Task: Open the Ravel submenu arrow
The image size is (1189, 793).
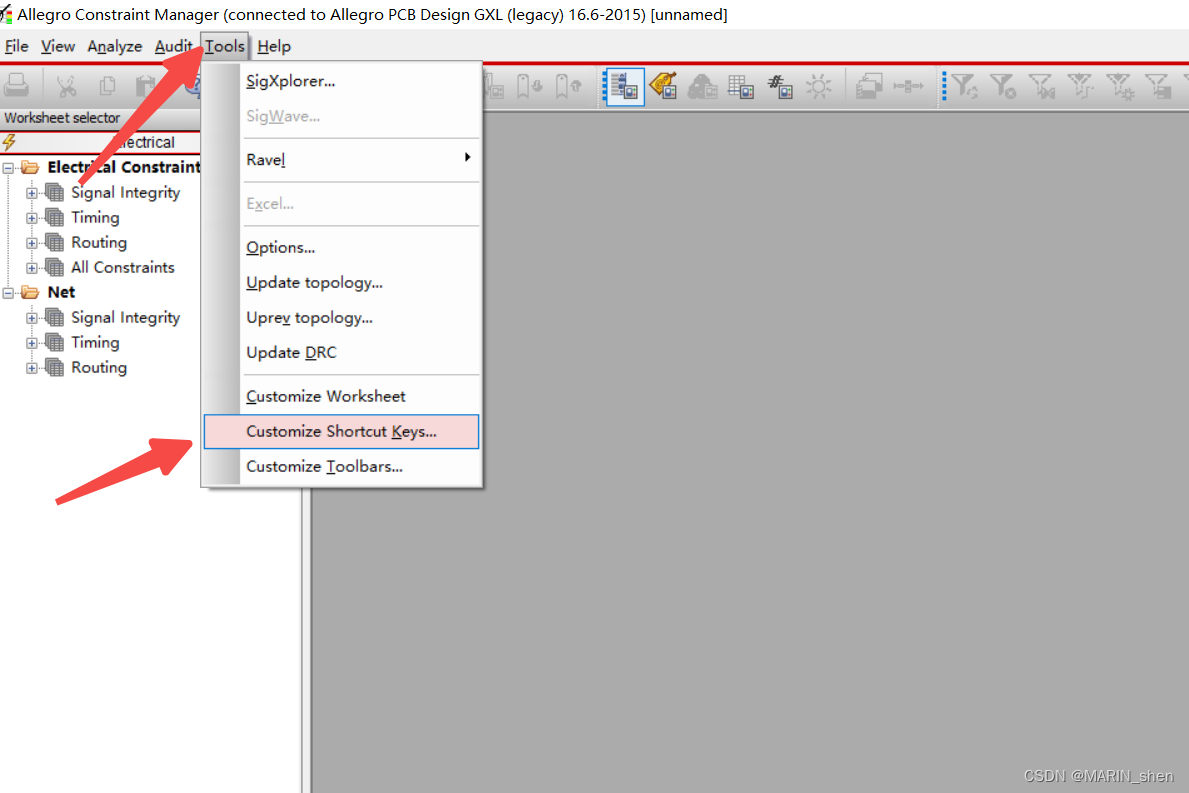Action: click(467, 157)
